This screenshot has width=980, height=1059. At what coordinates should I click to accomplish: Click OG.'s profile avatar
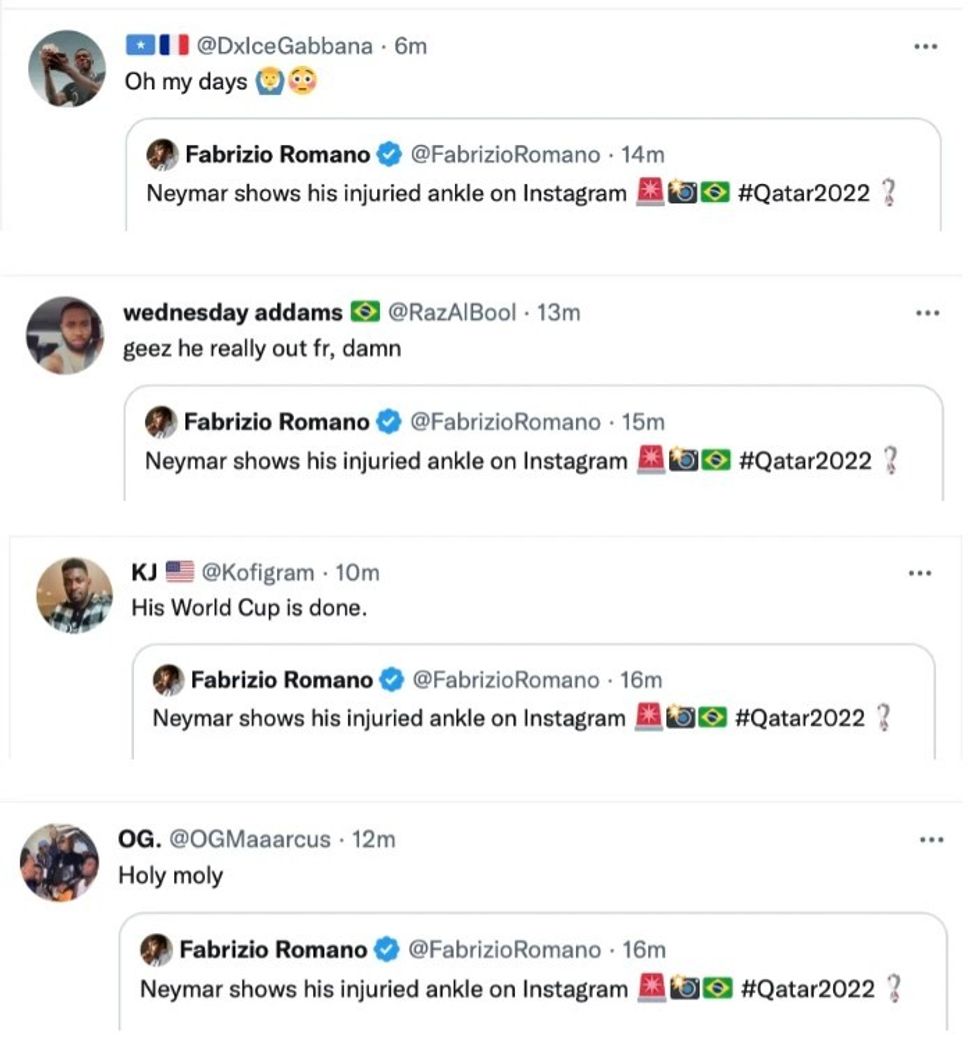point(60,862)
